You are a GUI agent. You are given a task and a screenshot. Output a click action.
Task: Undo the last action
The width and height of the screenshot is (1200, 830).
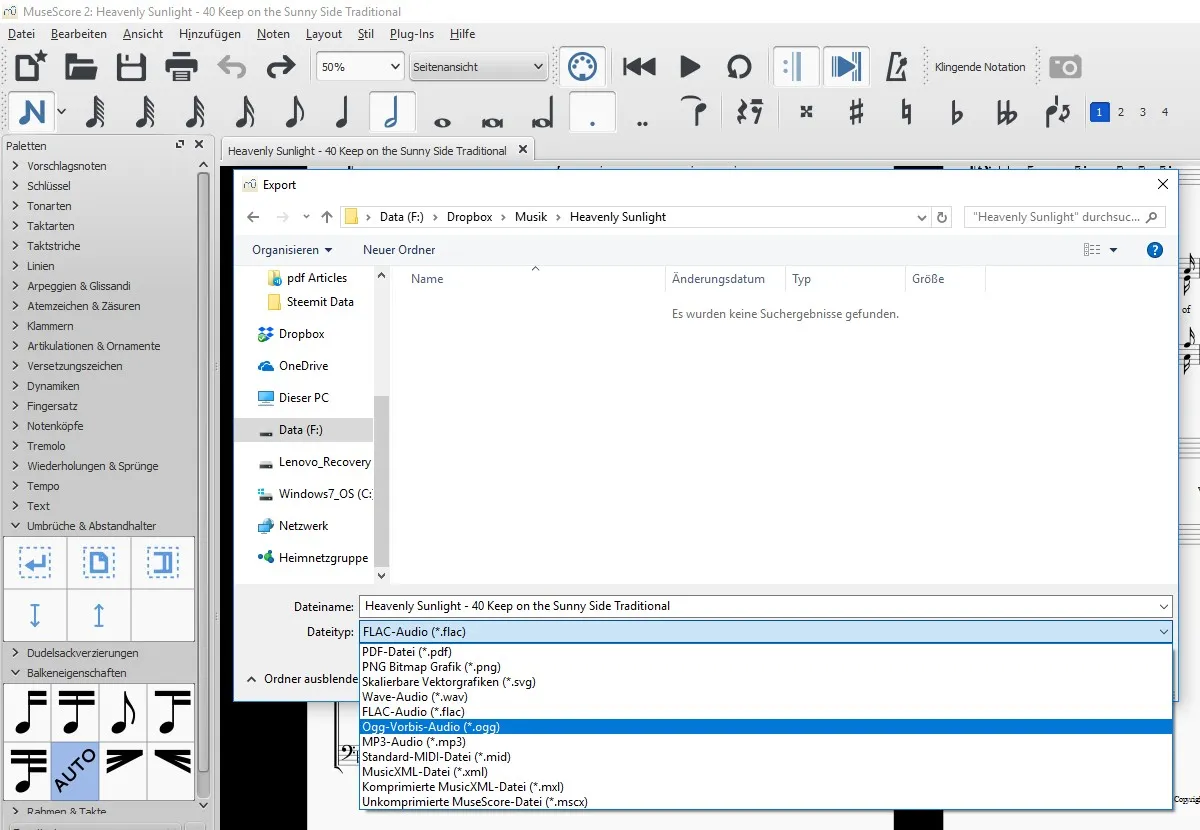(x=232, y=67)
